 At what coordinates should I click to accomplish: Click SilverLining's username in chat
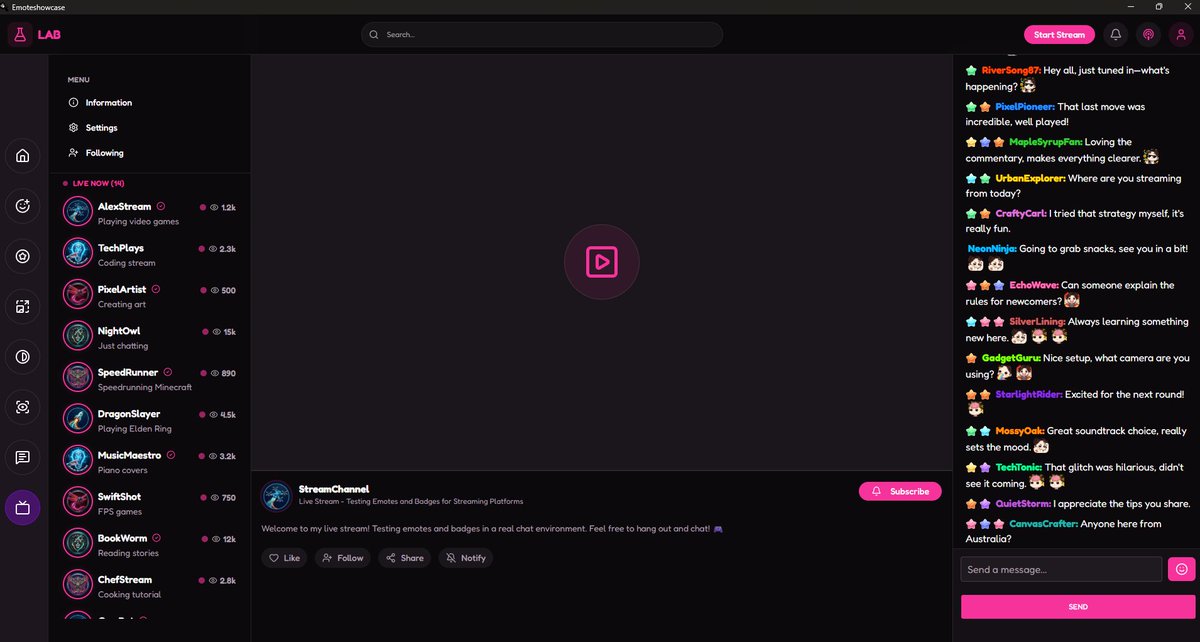(x=1037, y=321)
